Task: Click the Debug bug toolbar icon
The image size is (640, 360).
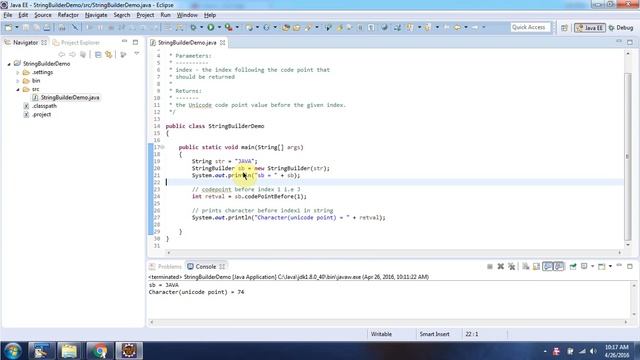Action: 193,27
